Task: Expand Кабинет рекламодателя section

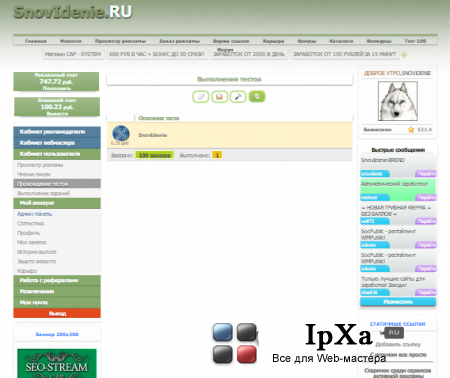Action: tap(57, 132)
